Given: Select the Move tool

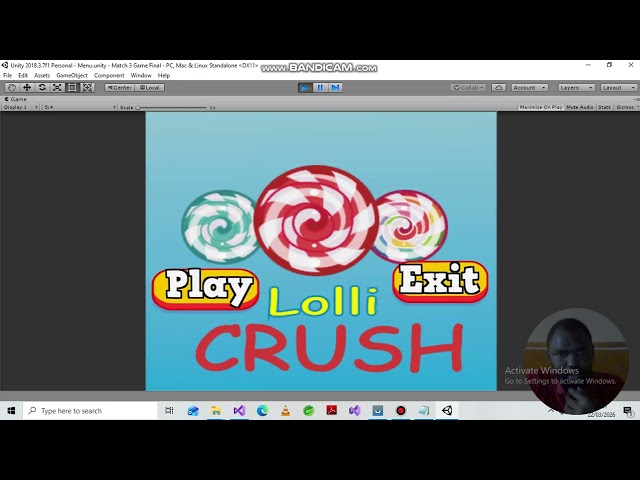Looking at the screenshot, I should [x=27, y=87].
